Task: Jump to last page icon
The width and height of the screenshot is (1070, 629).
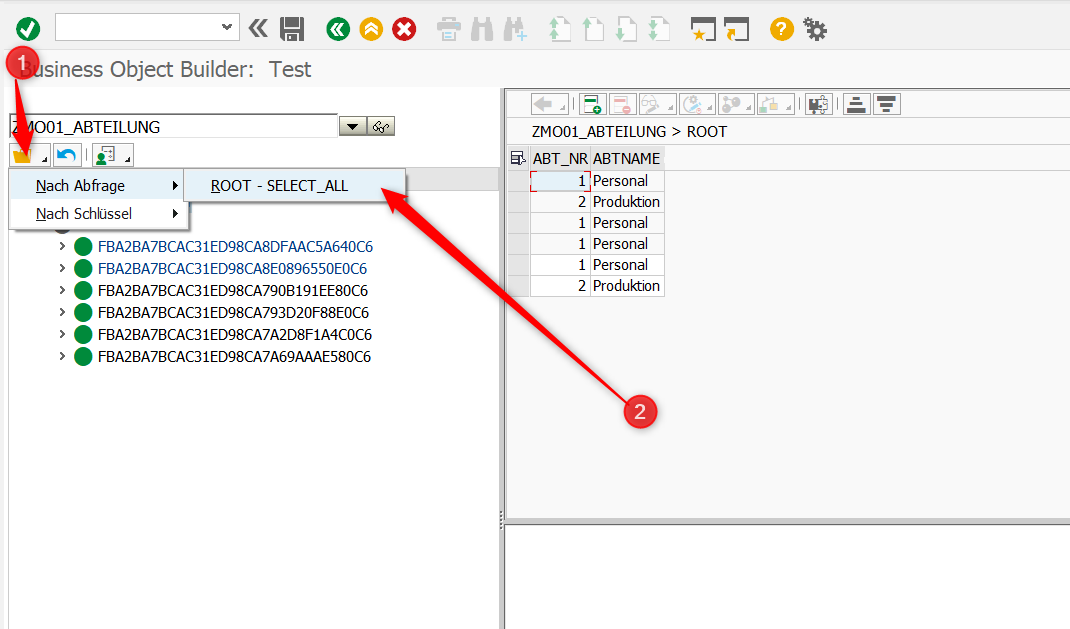Action: coord(659,29)
